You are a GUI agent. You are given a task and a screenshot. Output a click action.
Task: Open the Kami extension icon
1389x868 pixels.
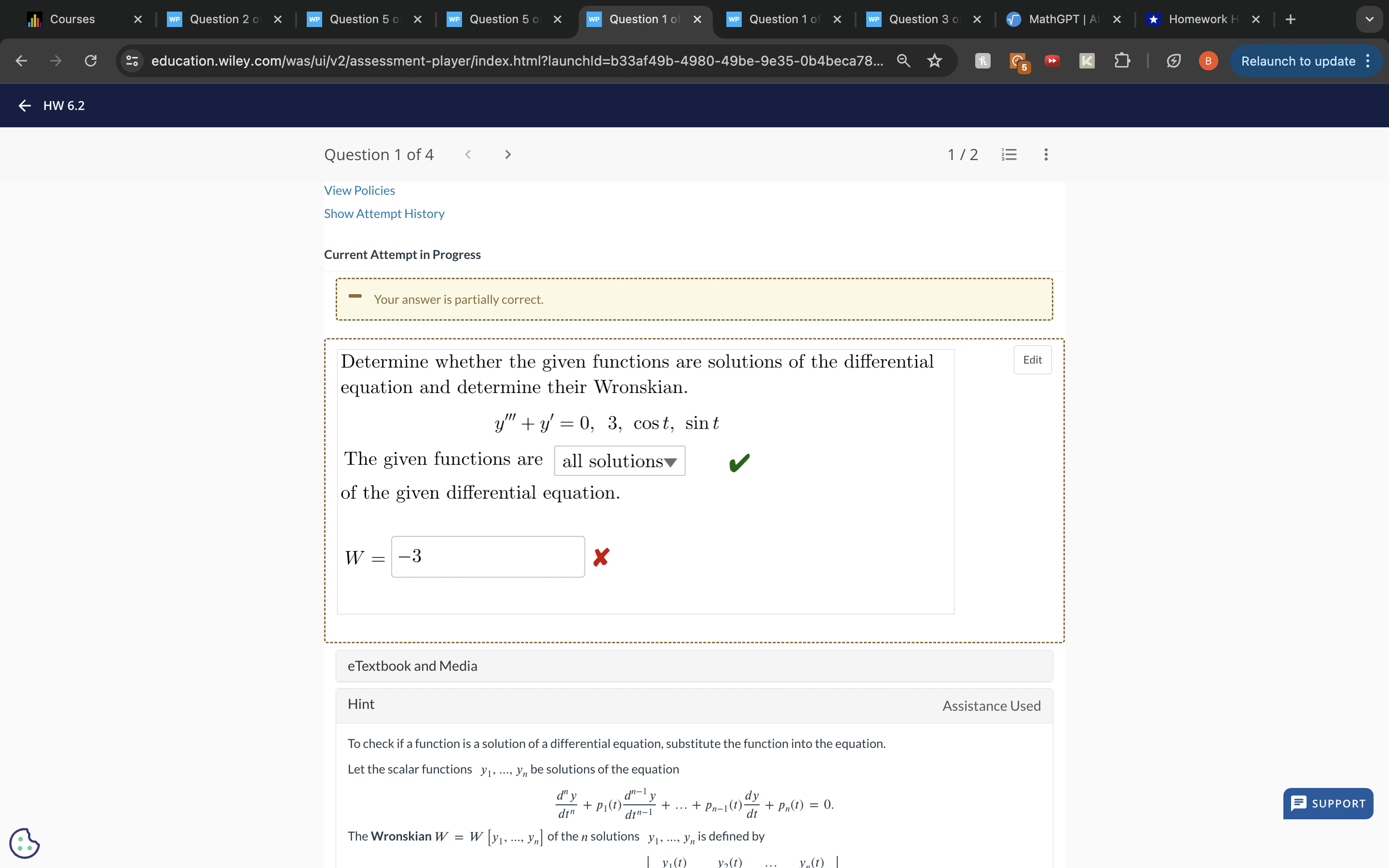click(1087, 61)
